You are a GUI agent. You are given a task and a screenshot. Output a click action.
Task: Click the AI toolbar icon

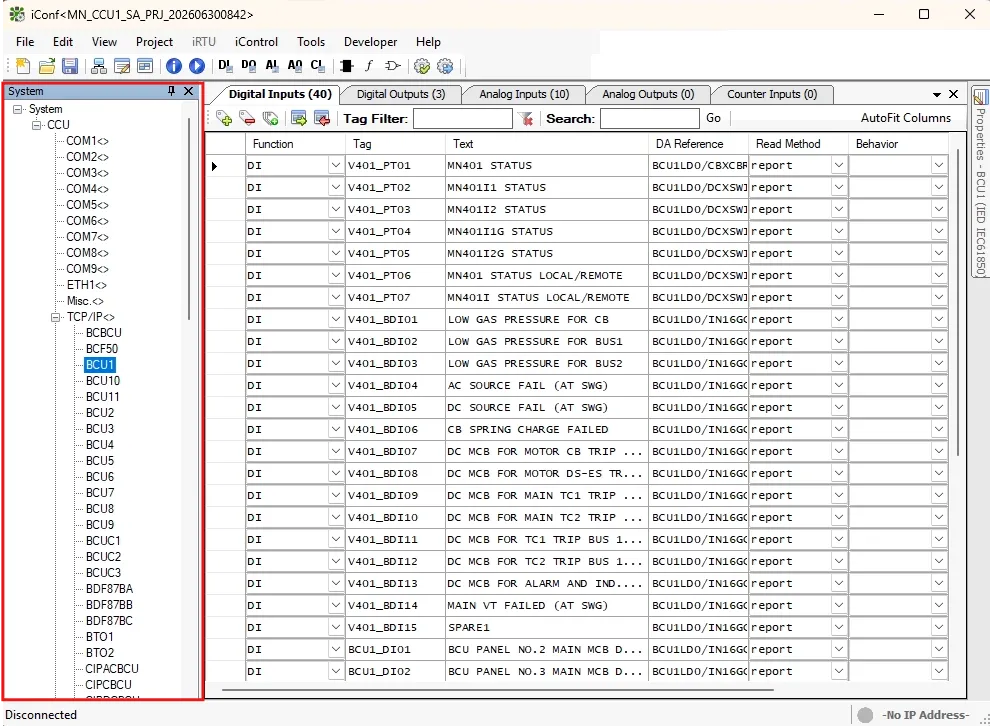tap(272, 65)
